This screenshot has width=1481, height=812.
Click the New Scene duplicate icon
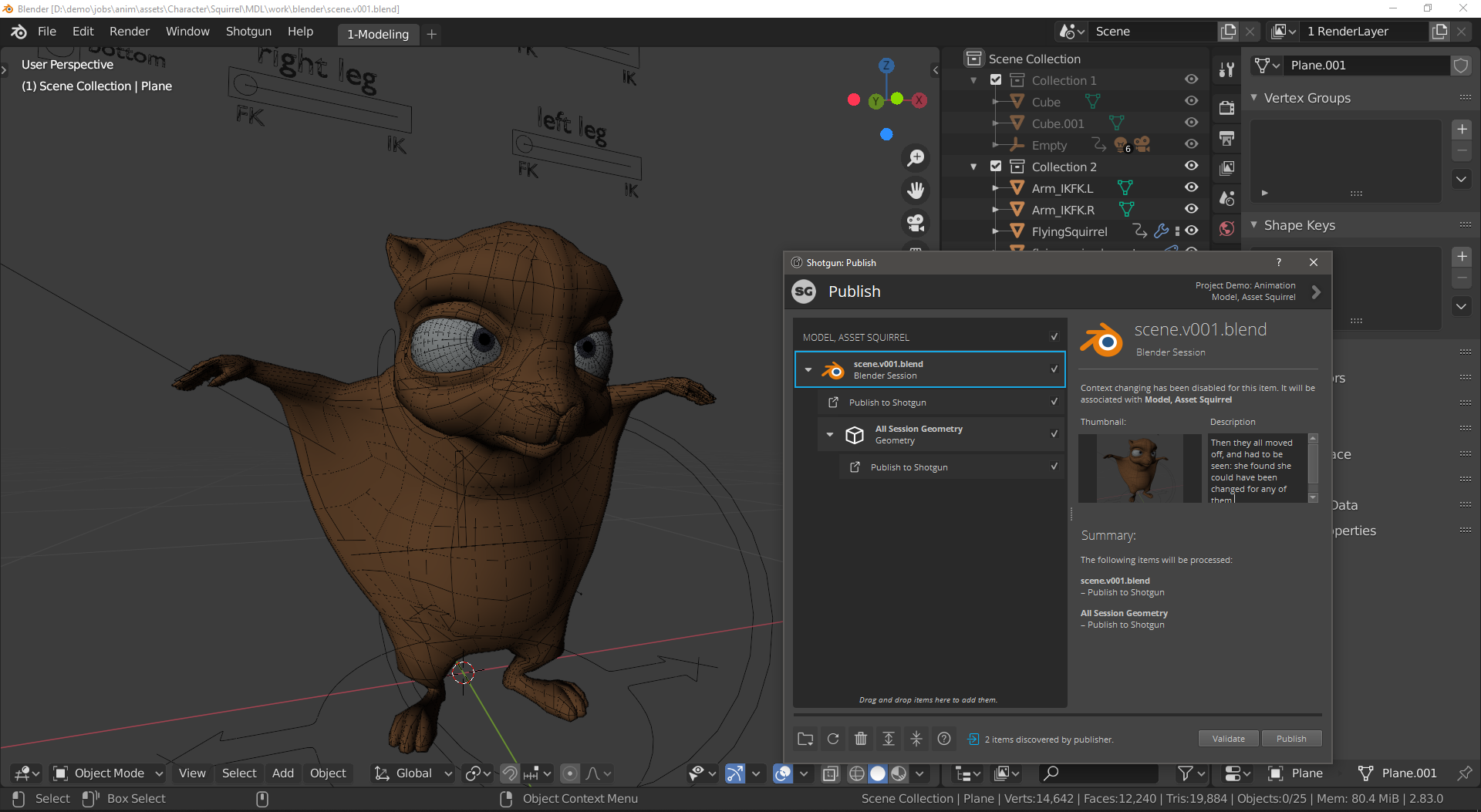1228,32
